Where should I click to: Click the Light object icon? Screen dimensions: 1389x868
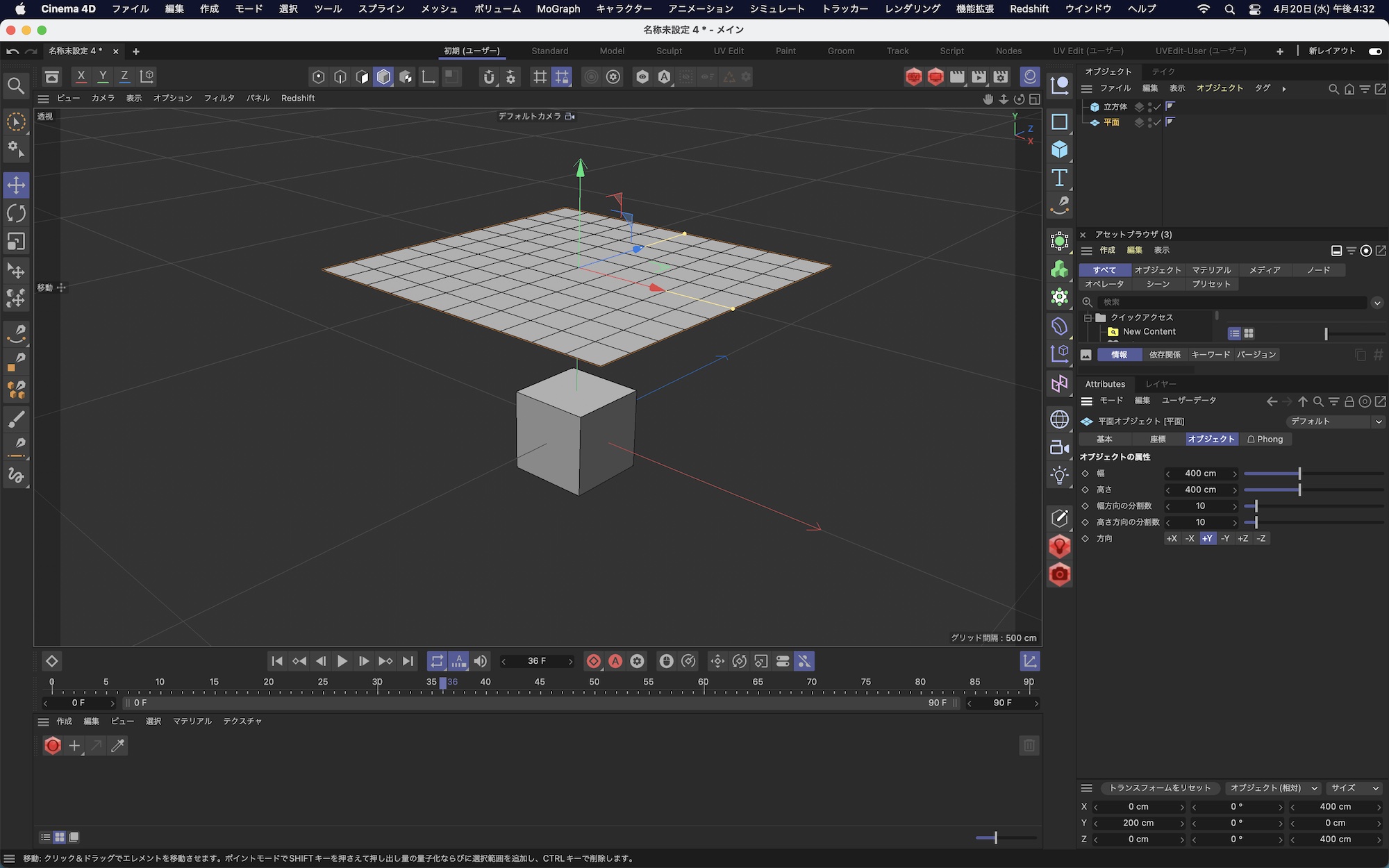tap(1059, 476)
